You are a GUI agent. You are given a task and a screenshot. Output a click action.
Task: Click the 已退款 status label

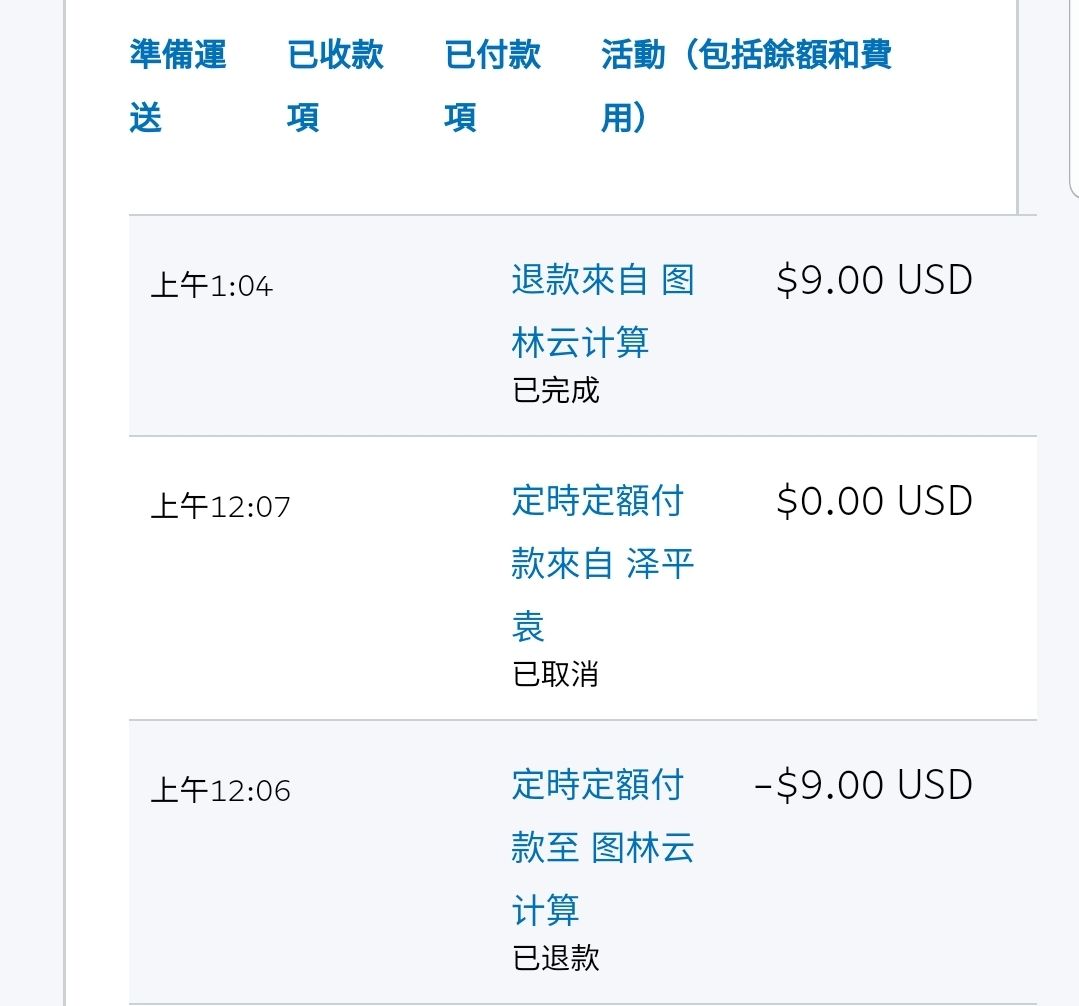tap(555, 958)
